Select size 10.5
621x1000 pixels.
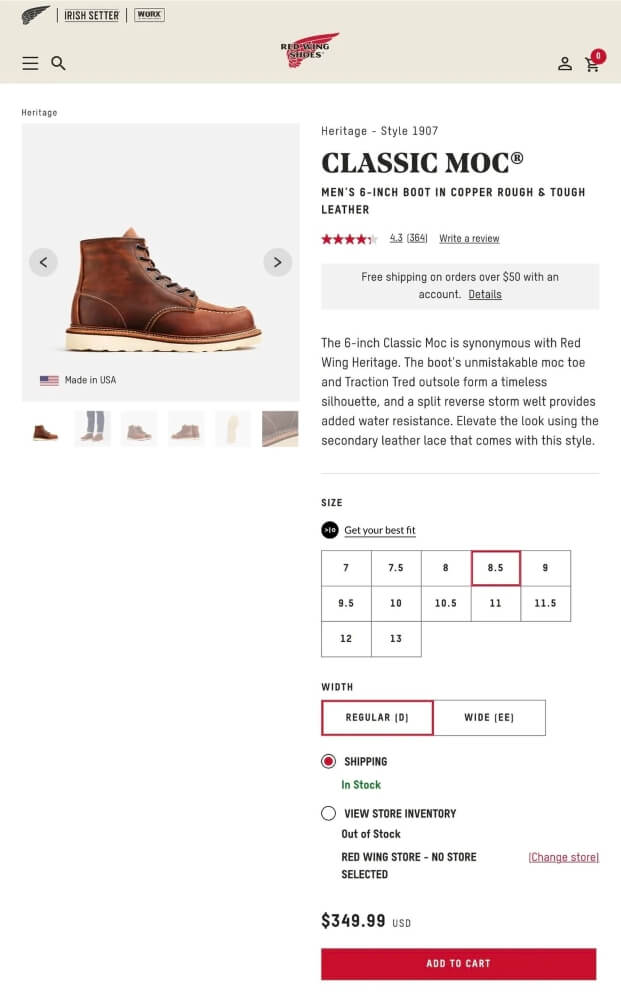tap(446, 603)
